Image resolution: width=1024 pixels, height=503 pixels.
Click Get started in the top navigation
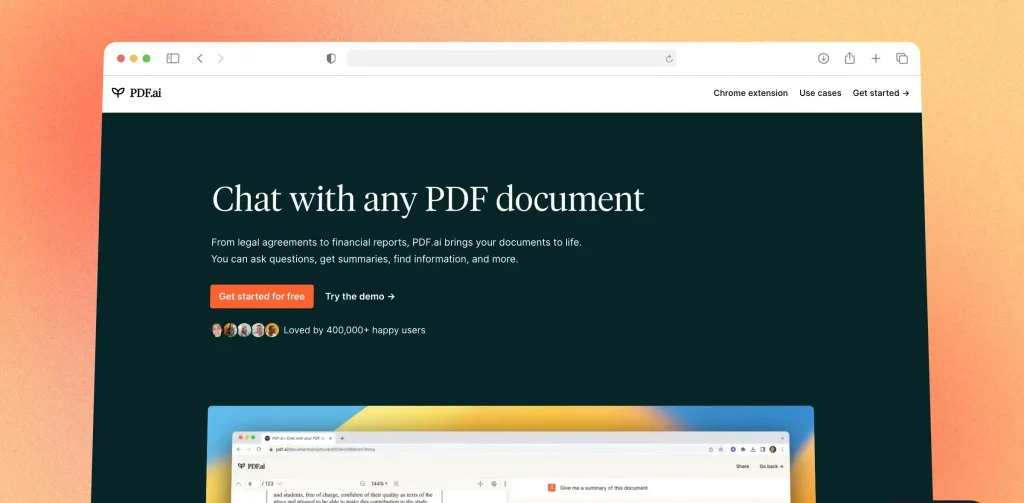pyautogui.click(x=880, y=93)
